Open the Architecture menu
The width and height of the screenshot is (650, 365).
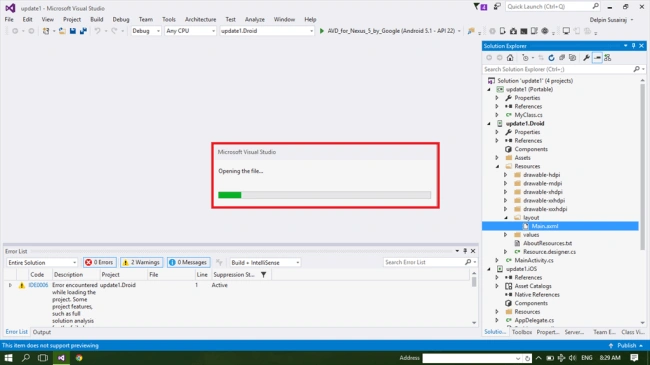click(x=201, y=19)
